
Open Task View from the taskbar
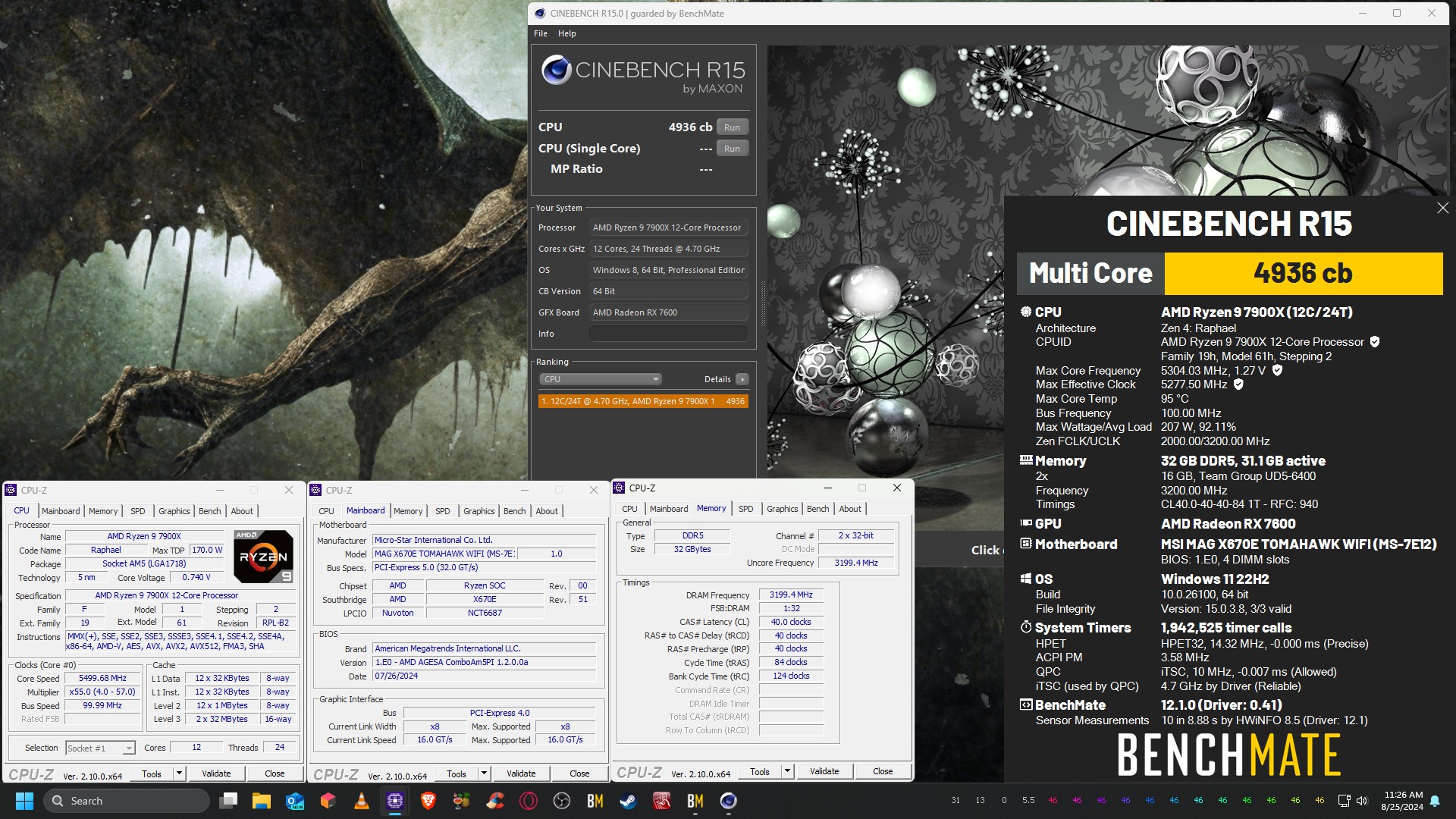pos(228,801)
